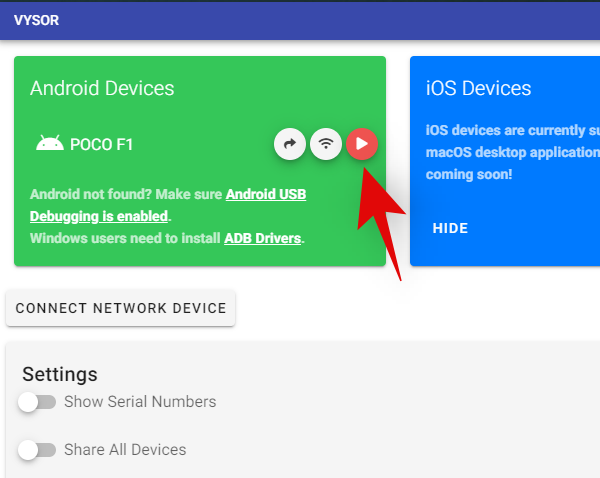
Task: Click the share arrow icon for POCO F1
Action: (x=290, y=144)
